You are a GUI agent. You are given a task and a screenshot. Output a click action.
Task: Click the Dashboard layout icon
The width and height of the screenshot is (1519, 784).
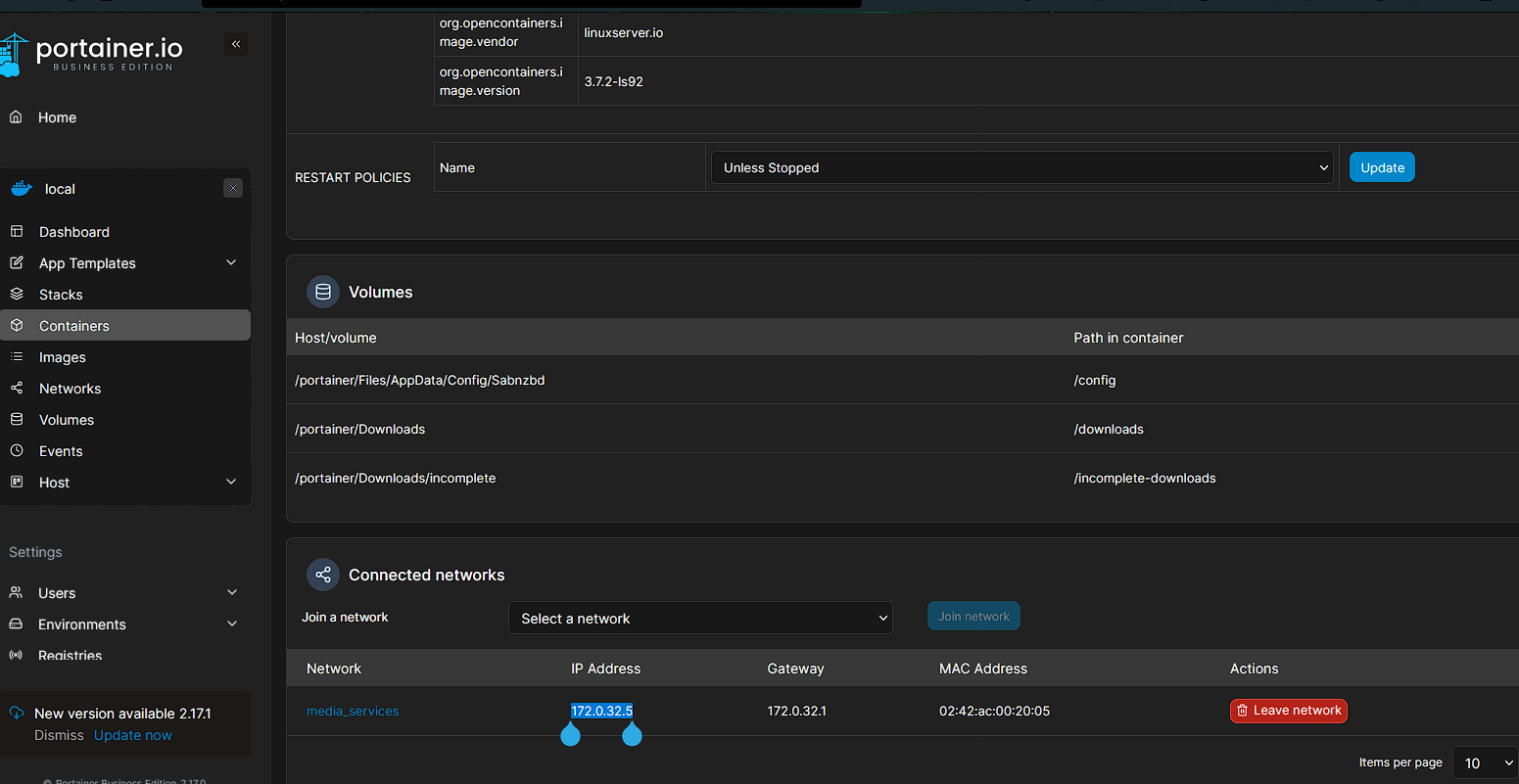point(16,232)
